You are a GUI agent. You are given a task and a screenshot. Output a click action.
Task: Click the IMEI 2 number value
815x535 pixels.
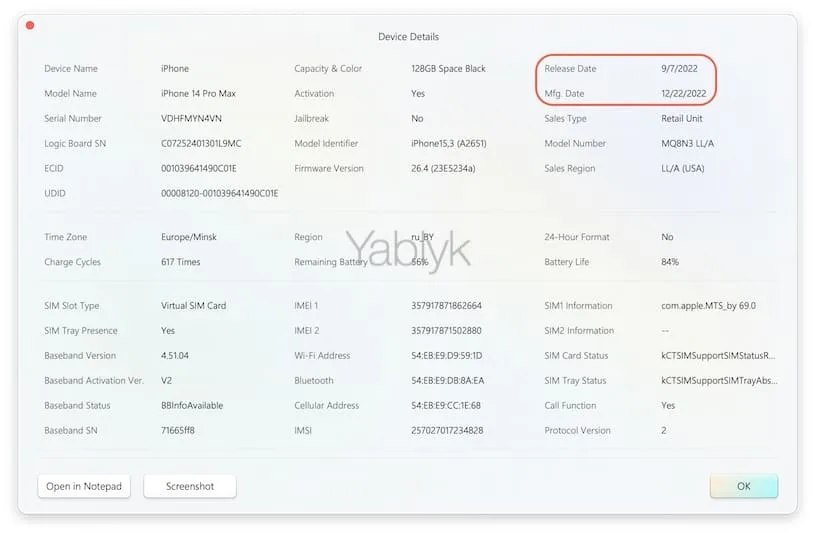coord(446,331)
